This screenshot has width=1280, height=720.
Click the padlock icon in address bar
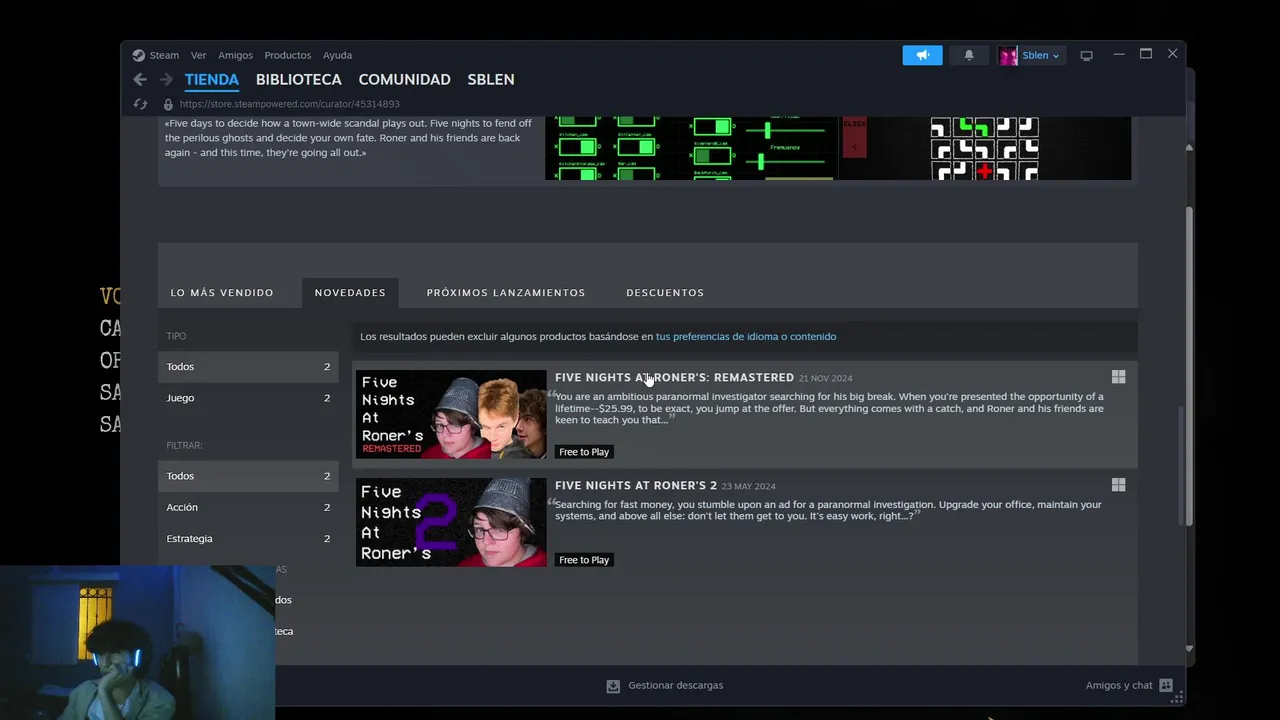pyautogui.click(x=168, y=104)
